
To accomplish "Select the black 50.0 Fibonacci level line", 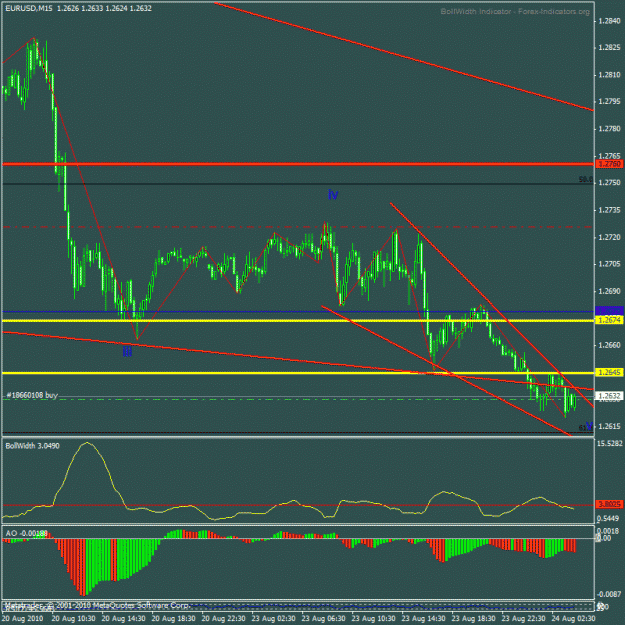I will click(x=298, y=183).
